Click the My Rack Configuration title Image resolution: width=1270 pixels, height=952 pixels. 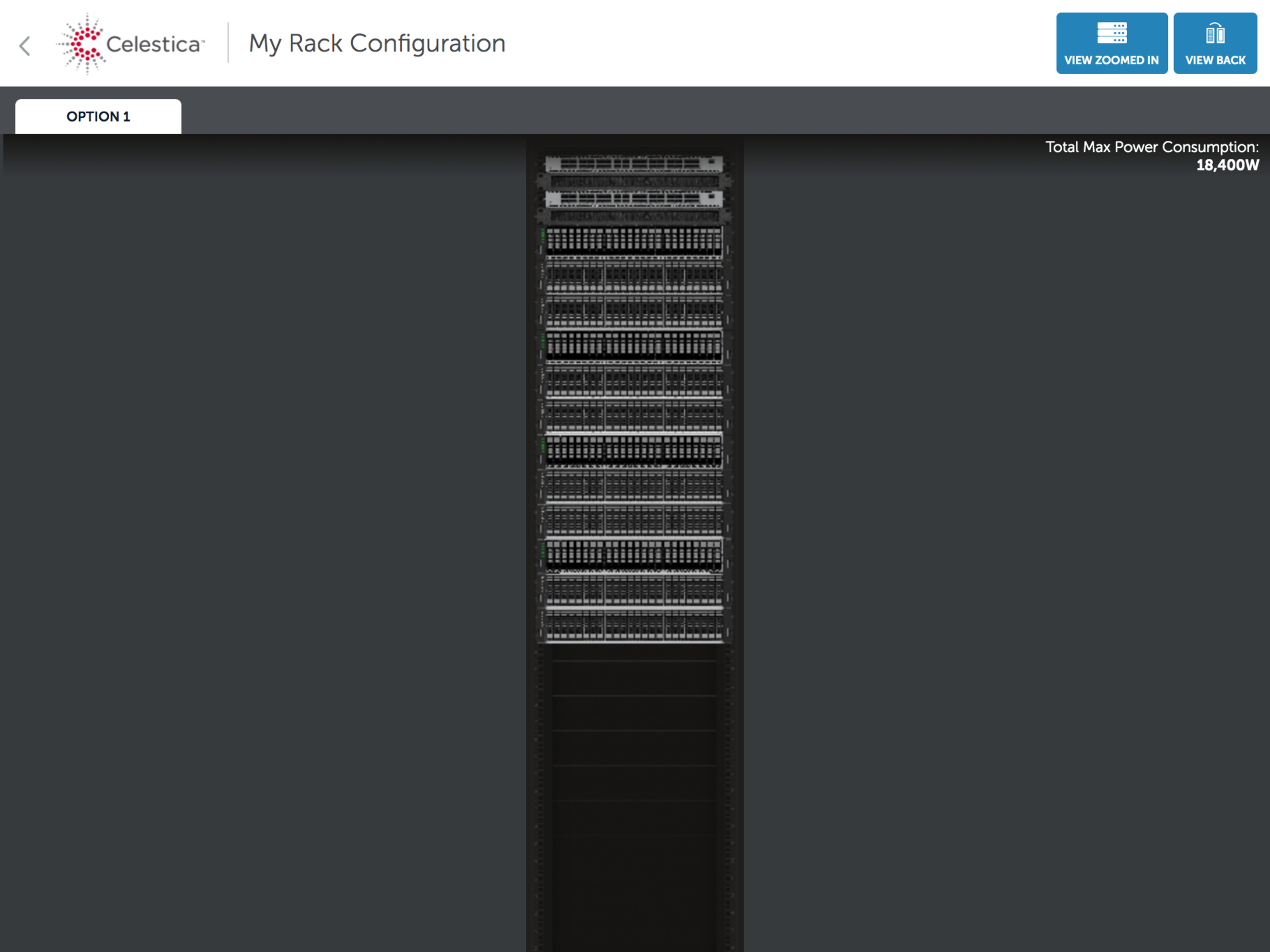click(376, 44)
